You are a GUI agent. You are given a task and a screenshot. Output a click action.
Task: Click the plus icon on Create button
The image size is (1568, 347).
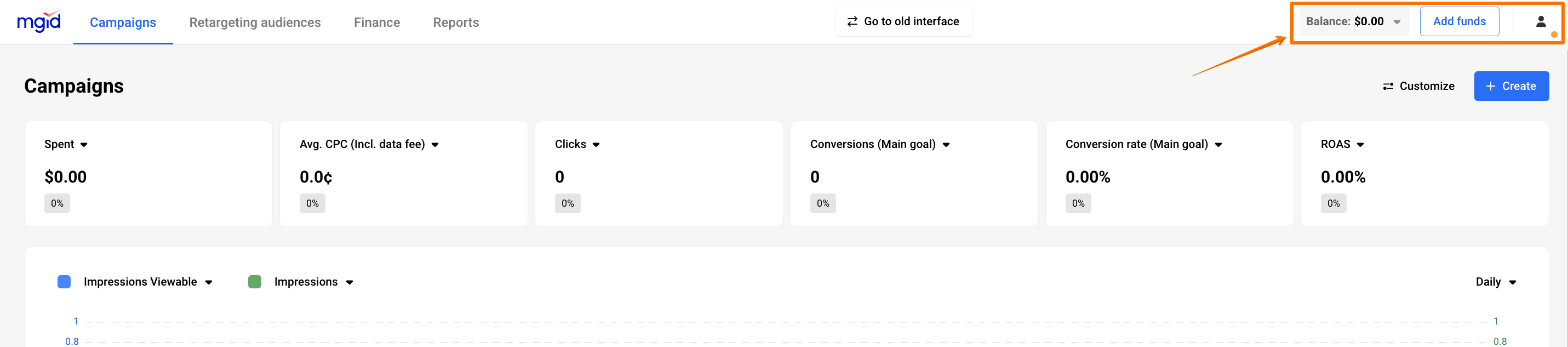pos(1491,87)
